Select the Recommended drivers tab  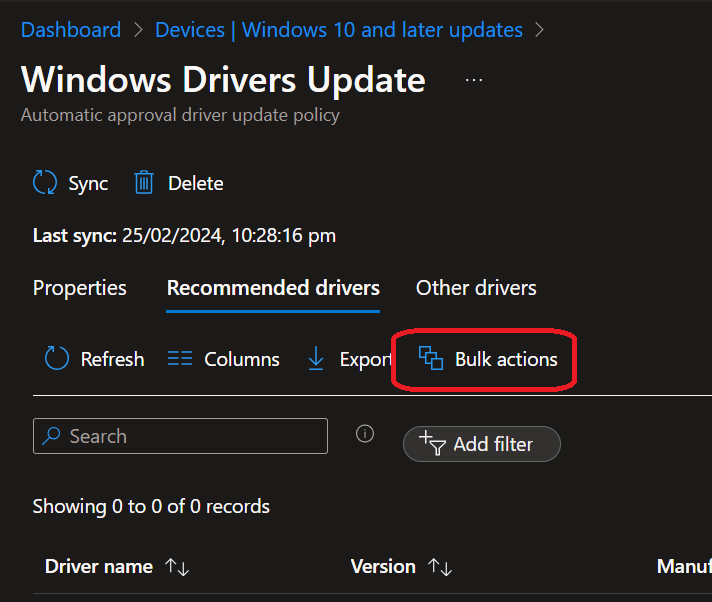pos(273,288)
